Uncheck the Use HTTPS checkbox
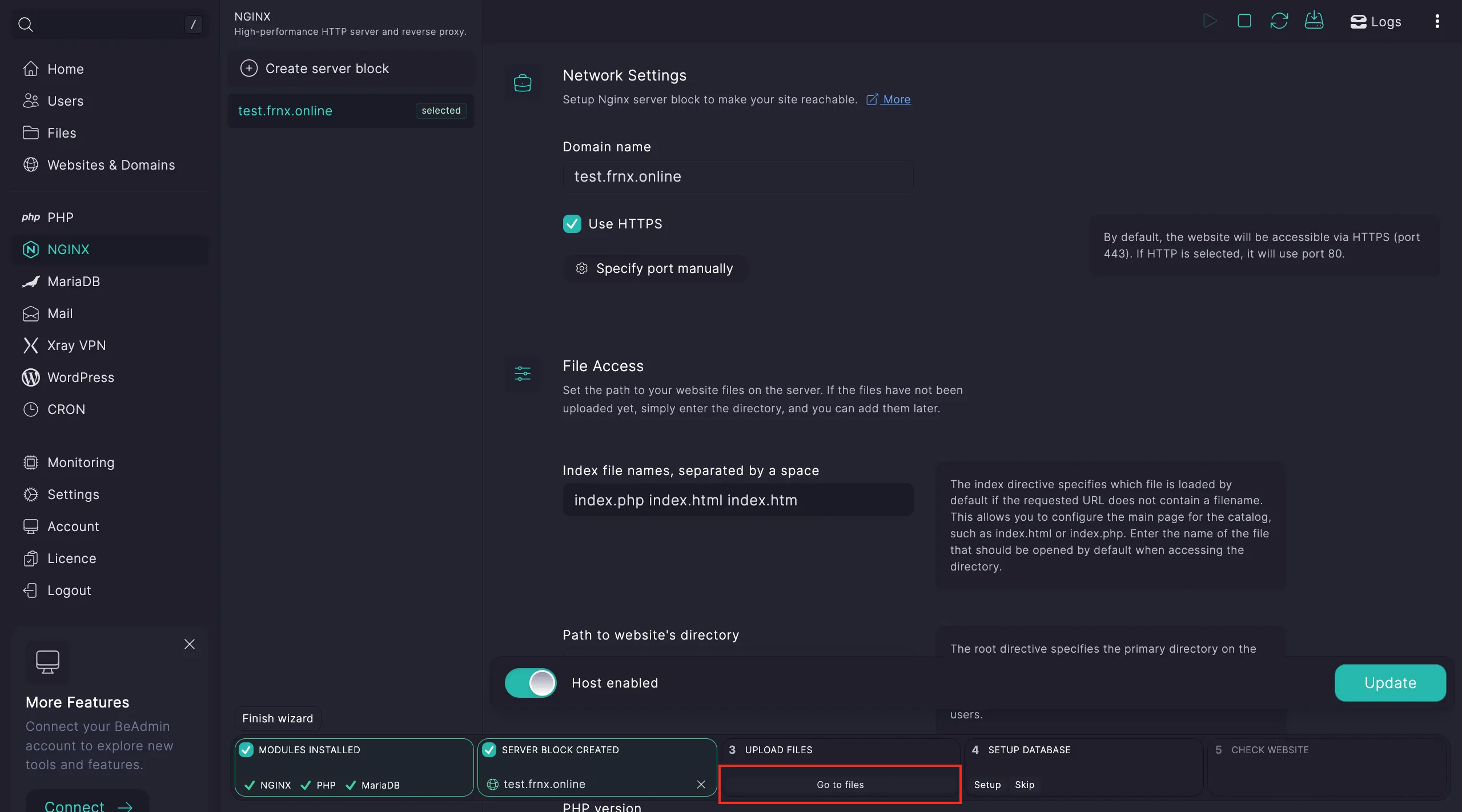The image size is (1462, 812). click(572, 224)
